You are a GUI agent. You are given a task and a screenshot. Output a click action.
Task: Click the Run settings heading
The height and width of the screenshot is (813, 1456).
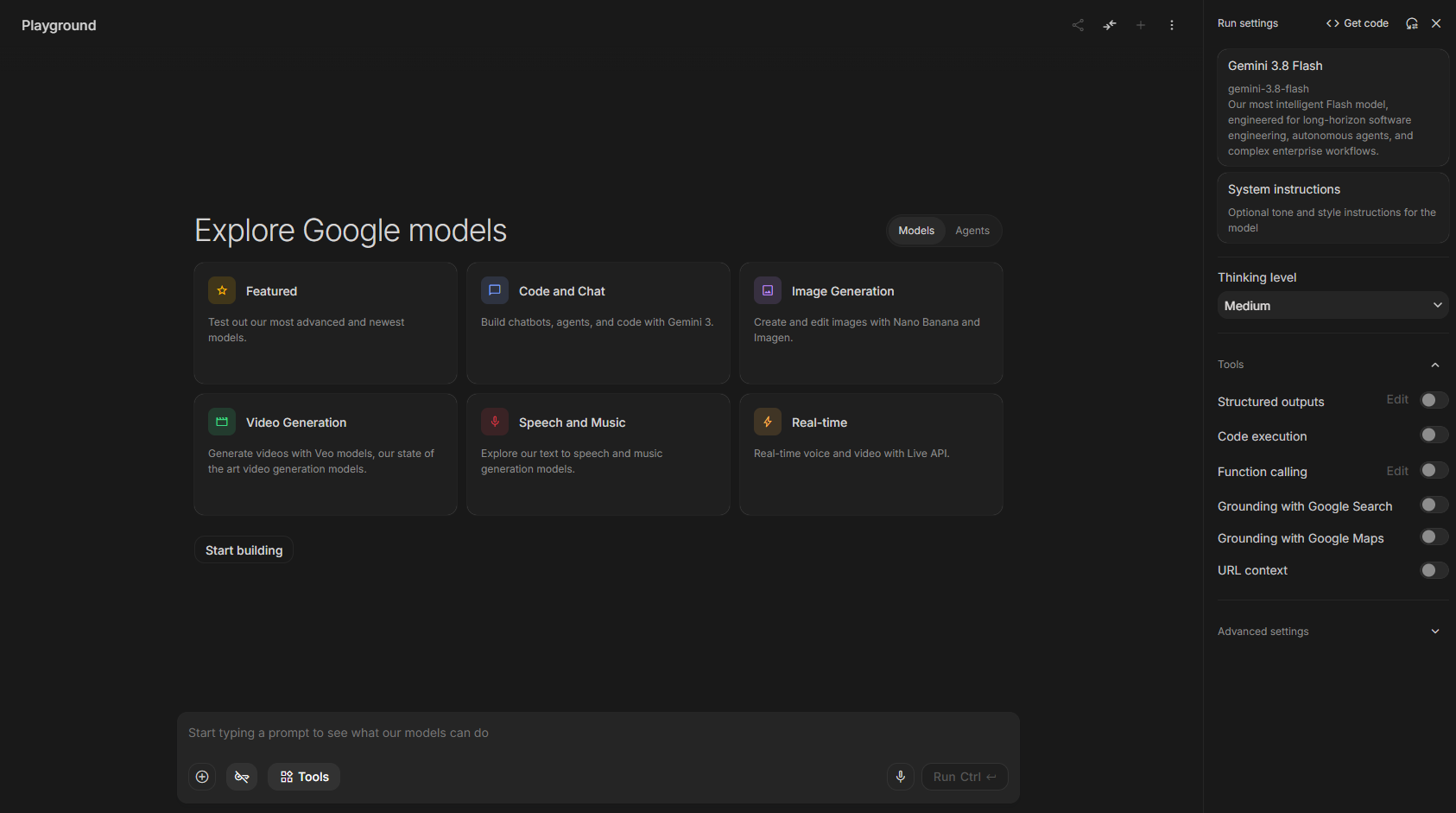coord(1248,23)
